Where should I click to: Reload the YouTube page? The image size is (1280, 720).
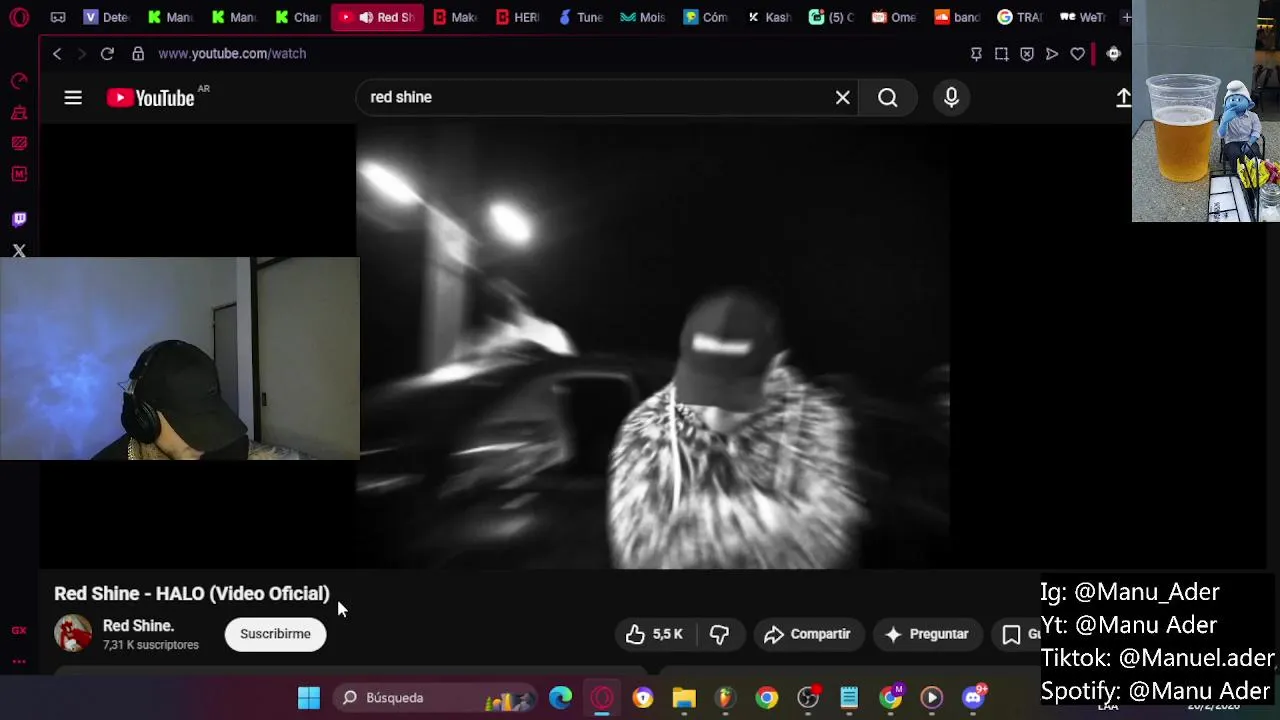point(107,54)
